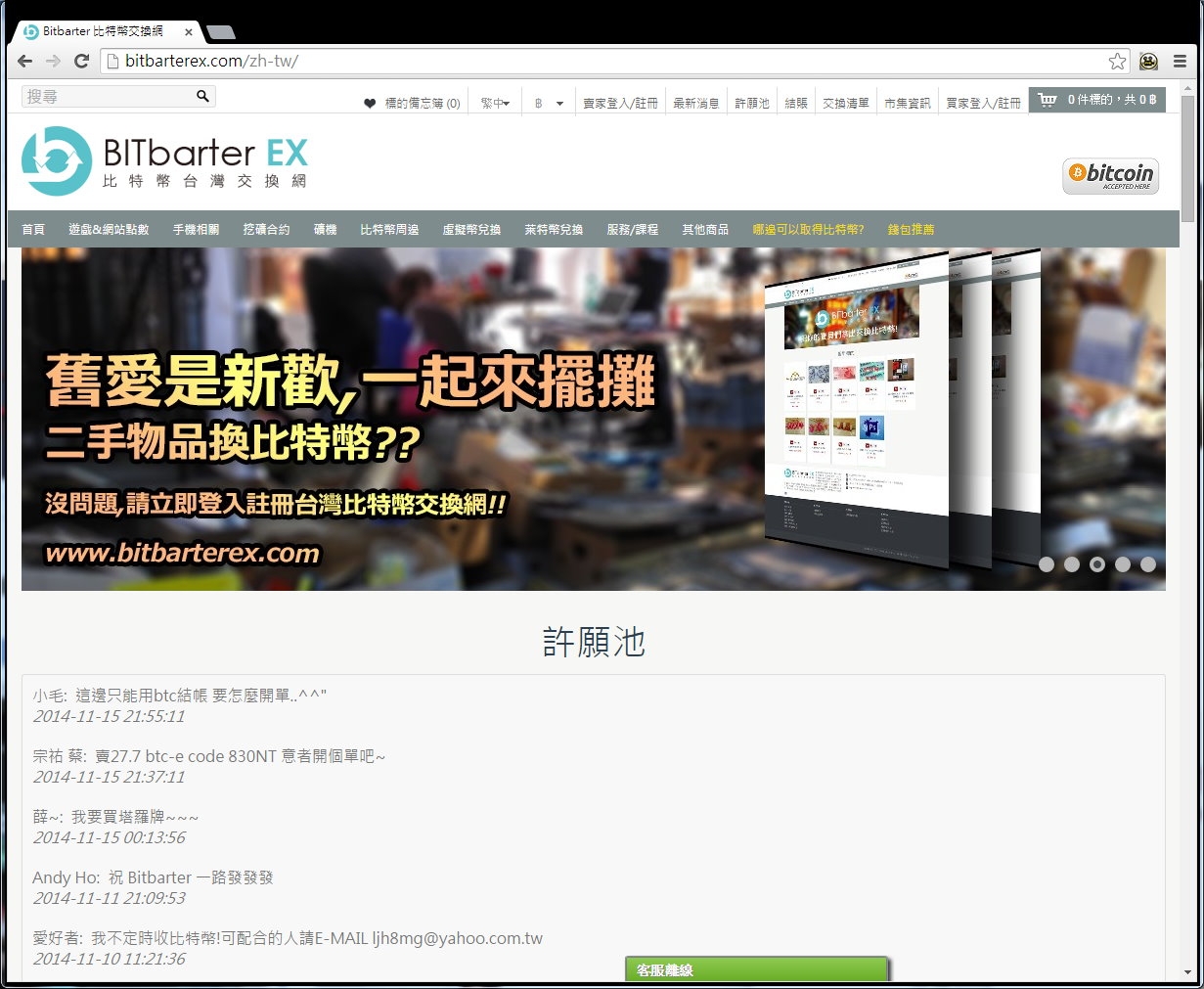Image resolution: width=1204 pixels, height=989 pixels.
Task: Open the 比特幣周邊 category
Action: pos(389,229)
